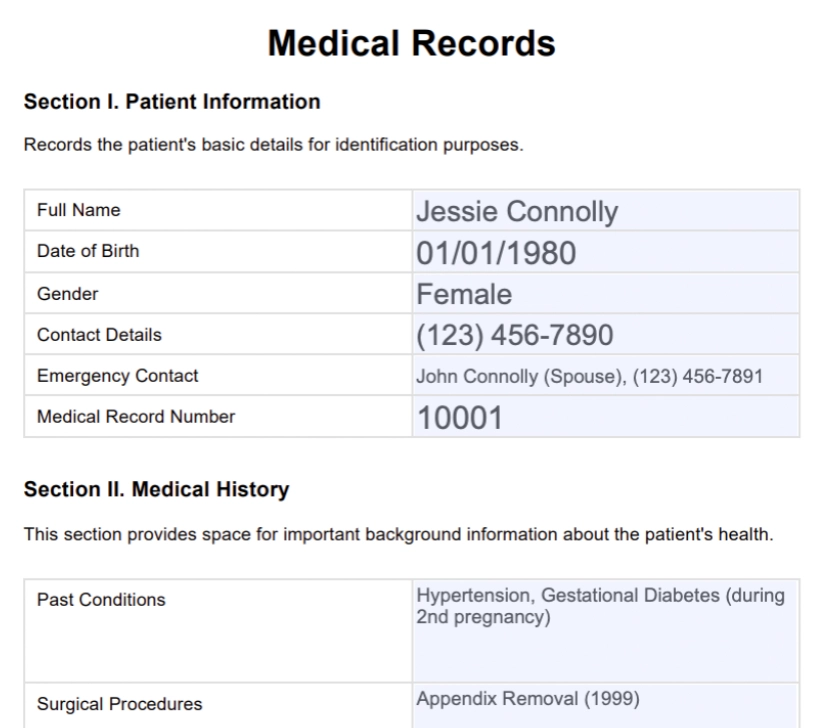The width and height of the screenshot is (830, 728).
Task: Click the Section II. Medical History heading
Action: pos(157,489)
